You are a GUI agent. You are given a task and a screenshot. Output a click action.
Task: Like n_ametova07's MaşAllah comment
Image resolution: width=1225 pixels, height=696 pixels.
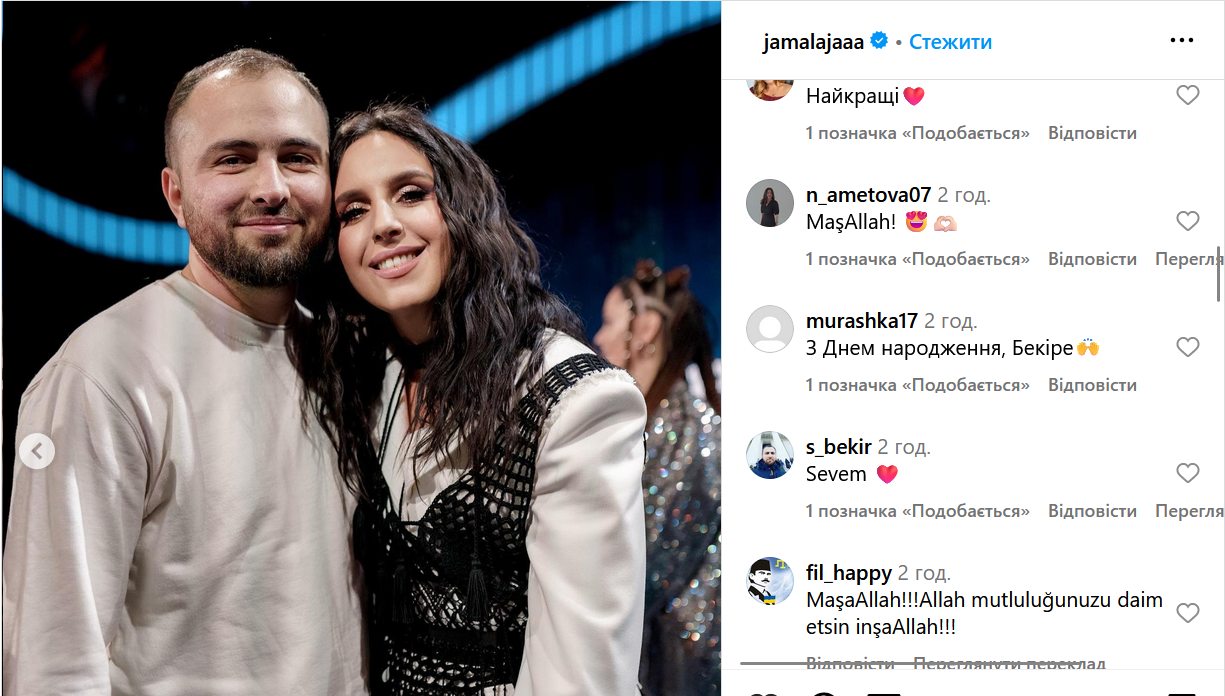(1187, 221)
